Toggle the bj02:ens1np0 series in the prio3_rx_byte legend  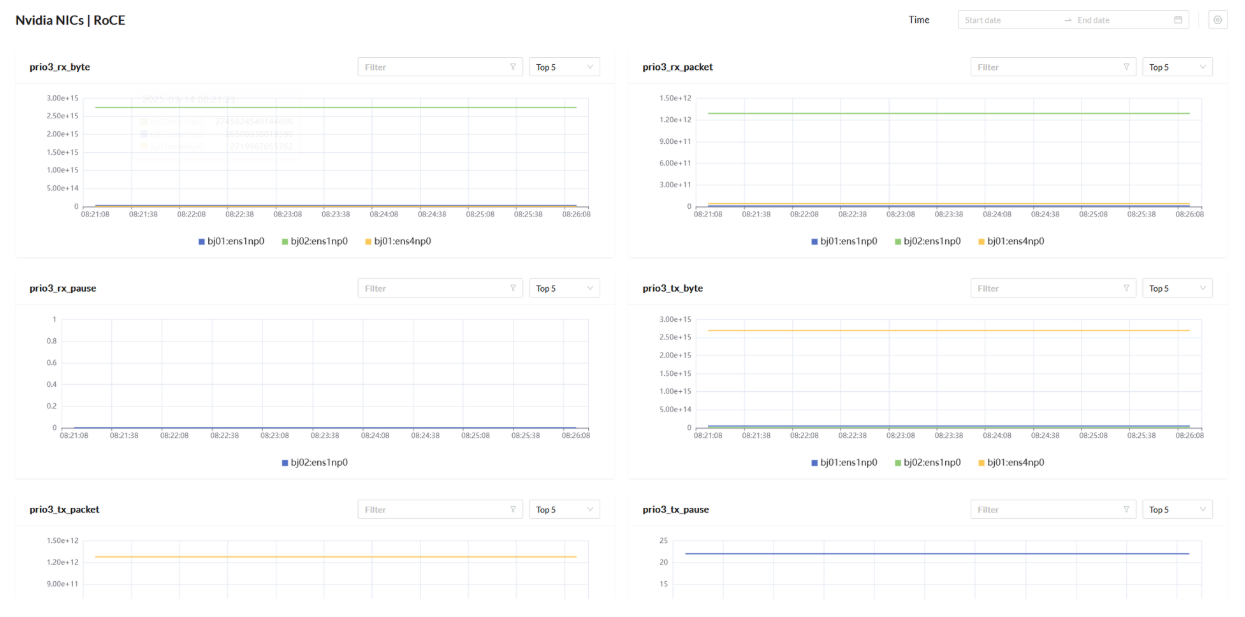[x=319, y=241]
